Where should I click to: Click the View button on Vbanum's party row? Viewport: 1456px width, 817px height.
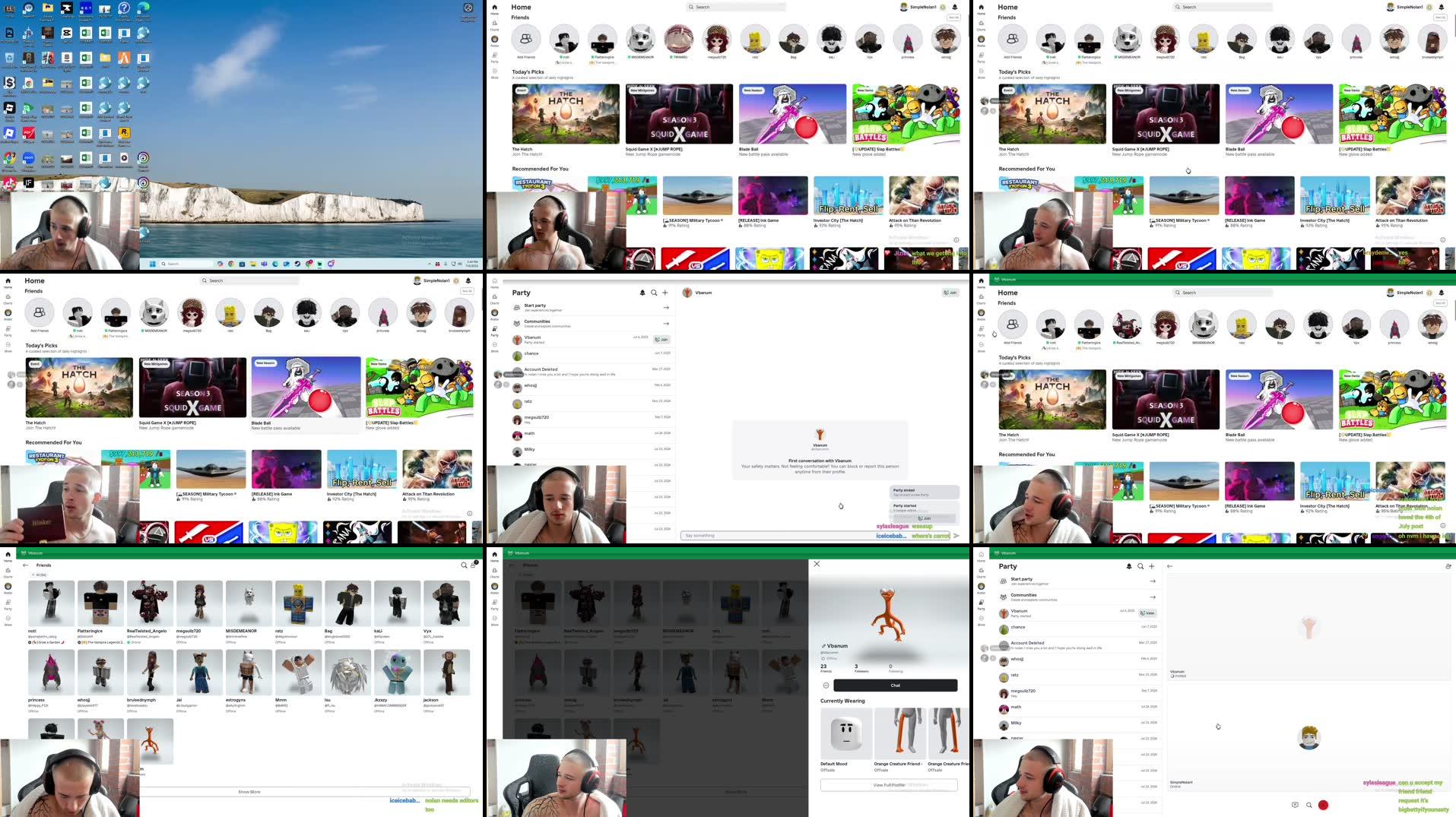pos(1148,613)
